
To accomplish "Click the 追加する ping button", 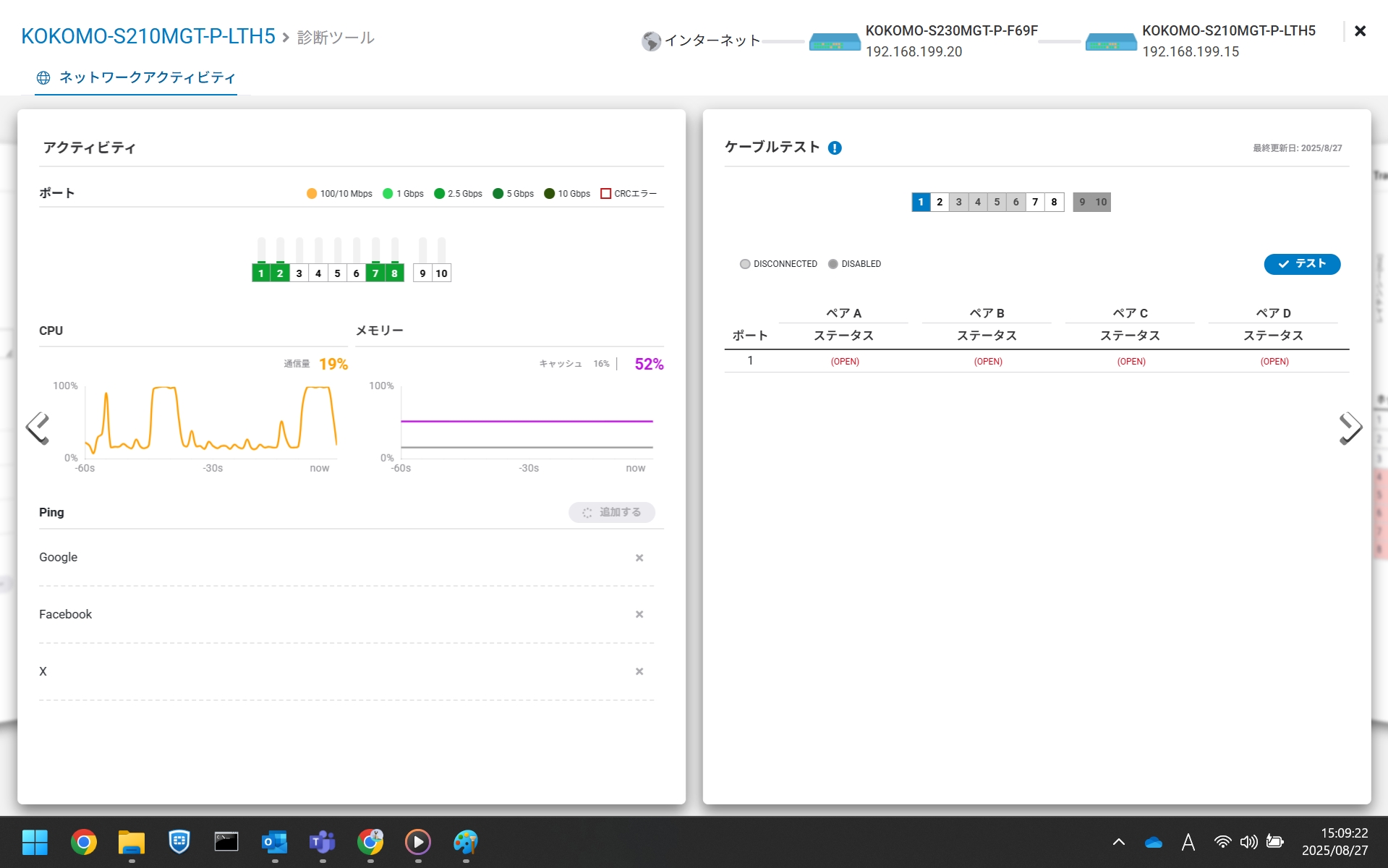I will [612, 513].
